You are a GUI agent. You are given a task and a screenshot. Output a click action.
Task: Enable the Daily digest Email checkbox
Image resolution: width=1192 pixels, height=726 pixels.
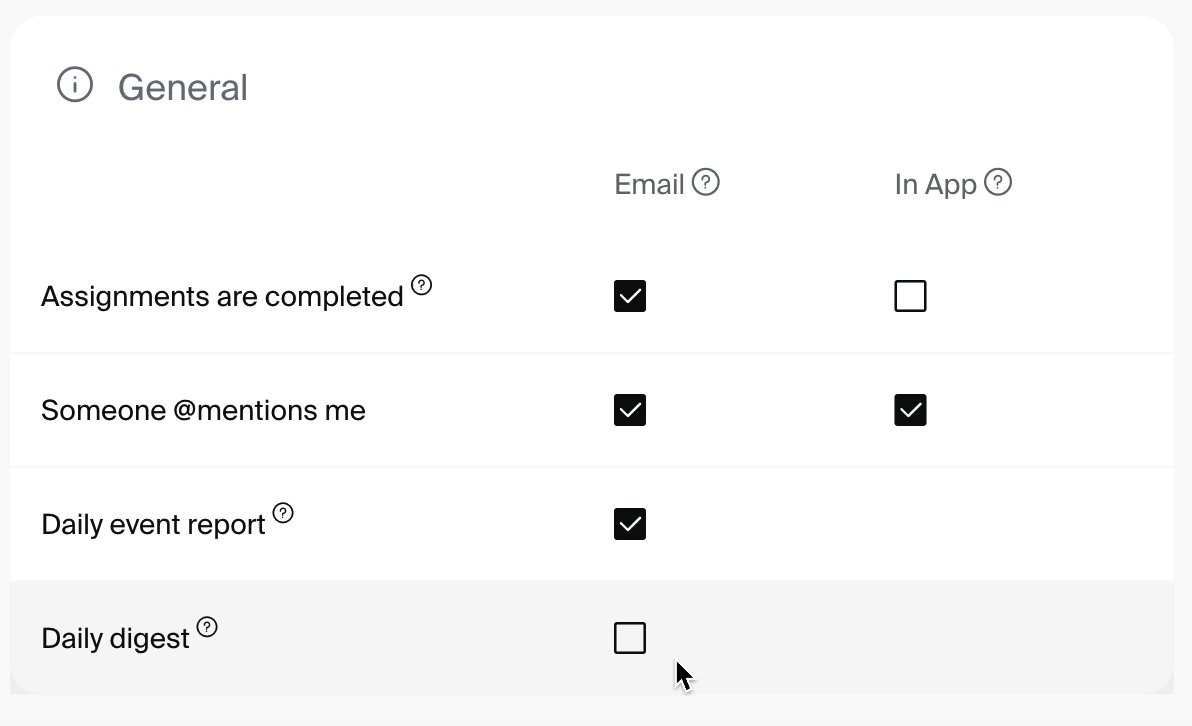tap(630, 638)
